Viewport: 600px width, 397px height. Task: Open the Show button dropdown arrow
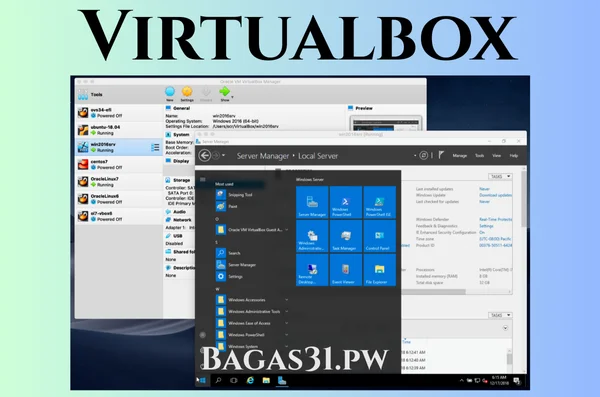point(232,97)
